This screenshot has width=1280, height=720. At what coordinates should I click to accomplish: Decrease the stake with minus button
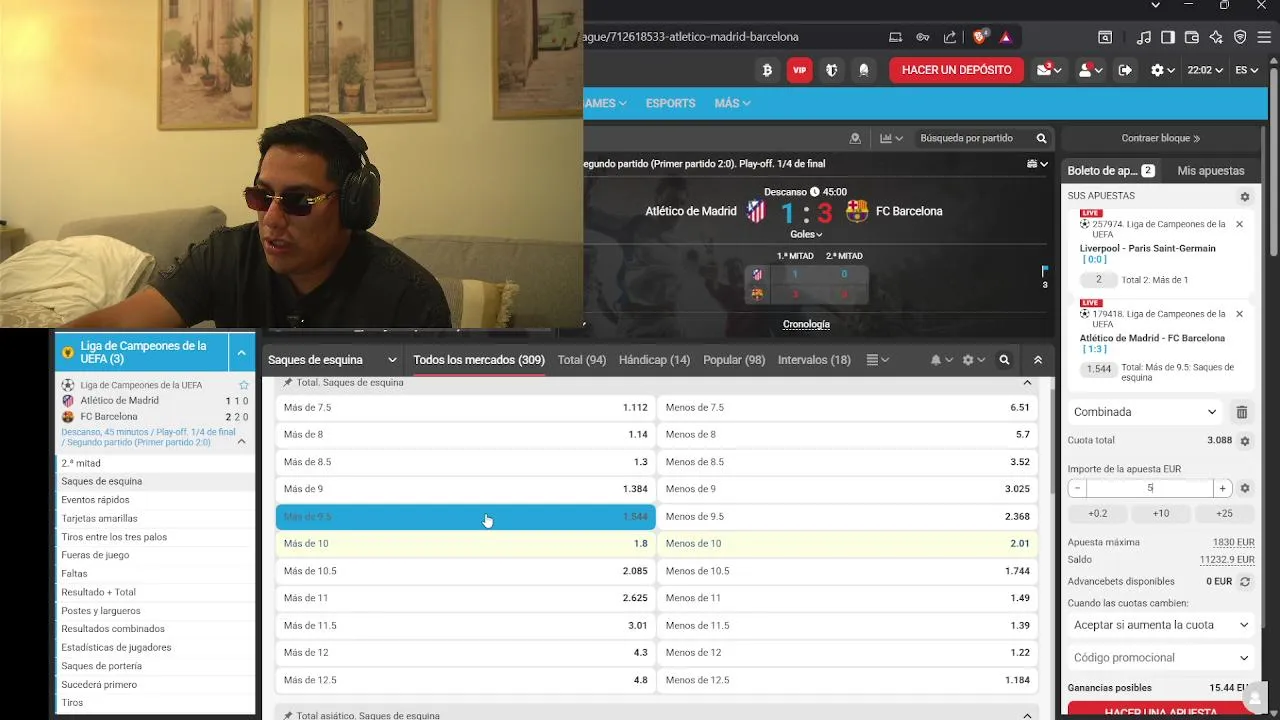coord(1077,488)
